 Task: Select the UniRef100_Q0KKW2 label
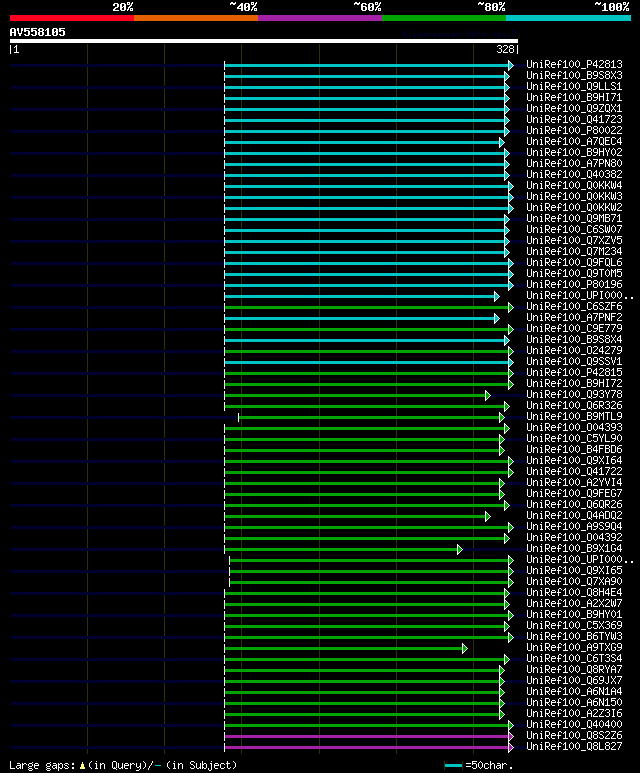574,208
